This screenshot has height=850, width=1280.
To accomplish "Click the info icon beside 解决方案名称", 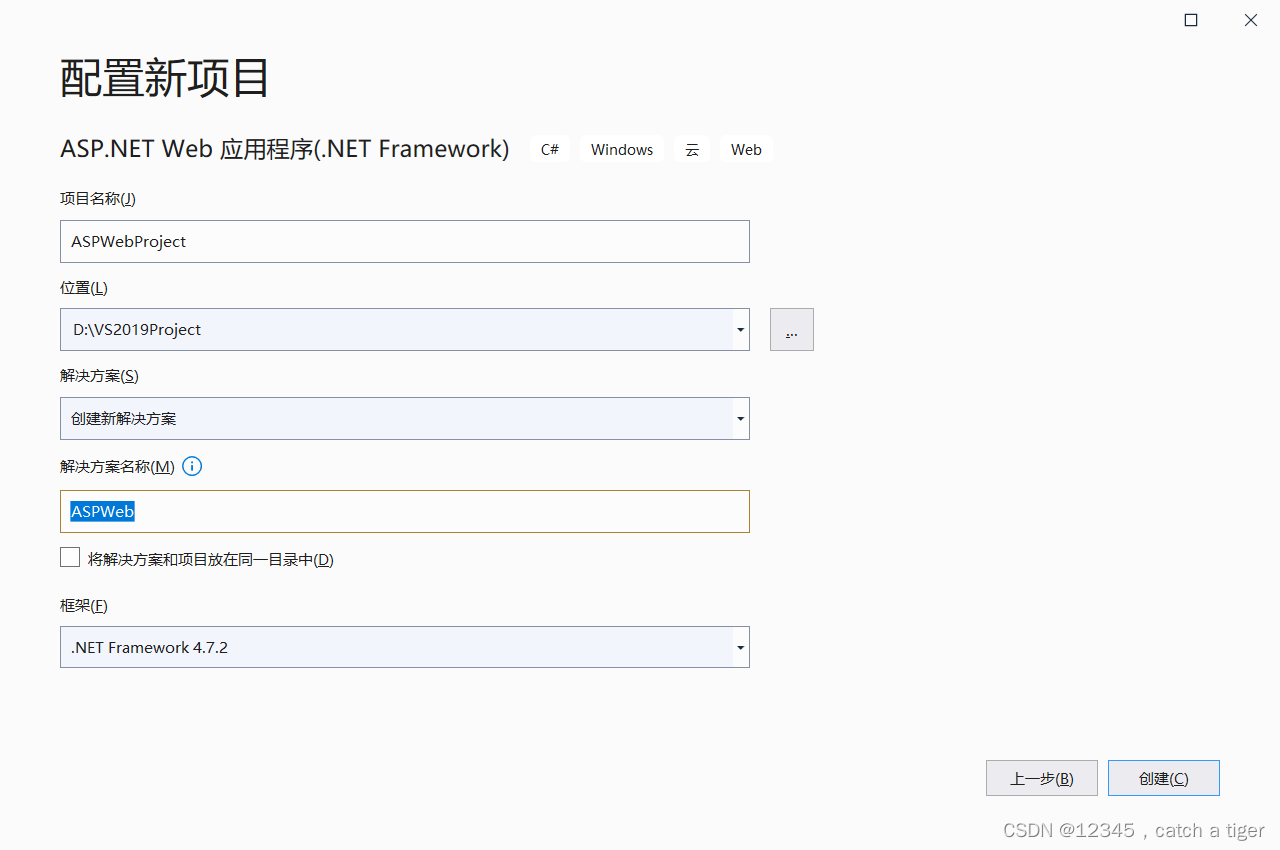I will point(191,466).
